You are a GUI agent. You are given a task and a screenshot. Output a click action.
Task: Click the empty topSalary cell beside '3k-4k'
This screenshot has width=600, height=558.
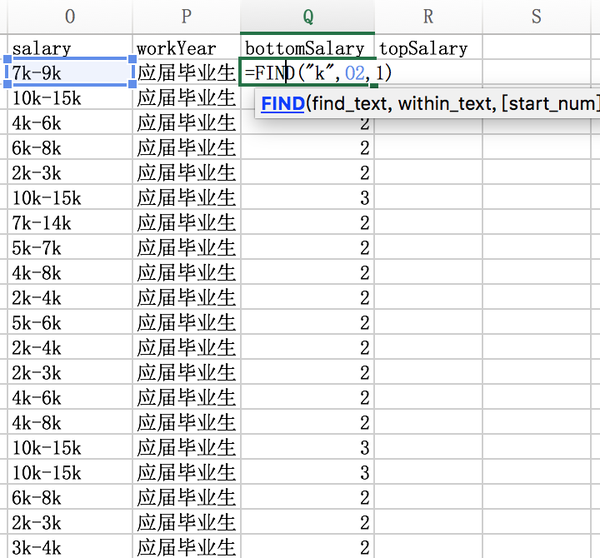tap(428, 547)
